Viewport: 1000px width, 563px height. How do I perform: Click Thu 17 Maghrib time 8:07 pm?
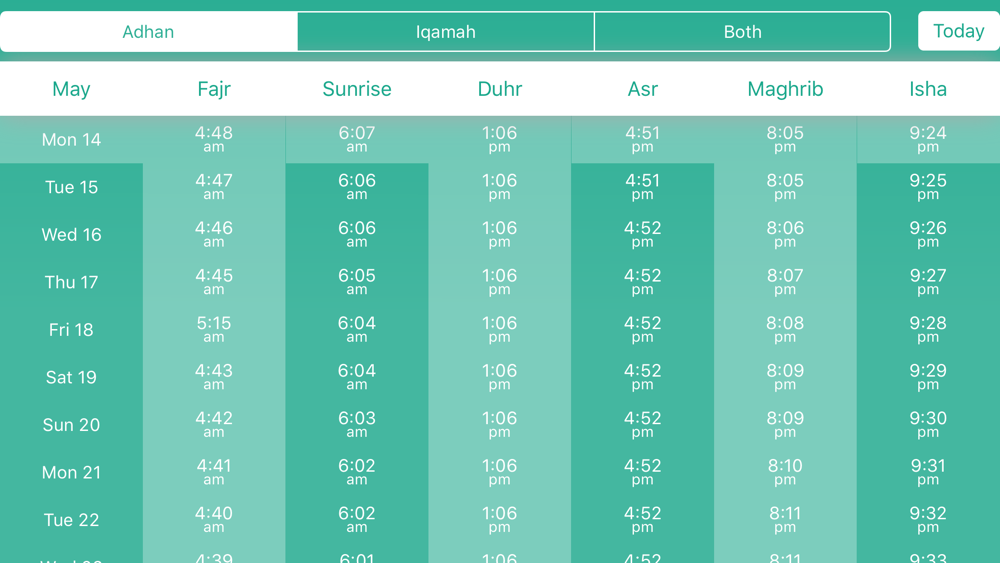[x=785, y=282]
